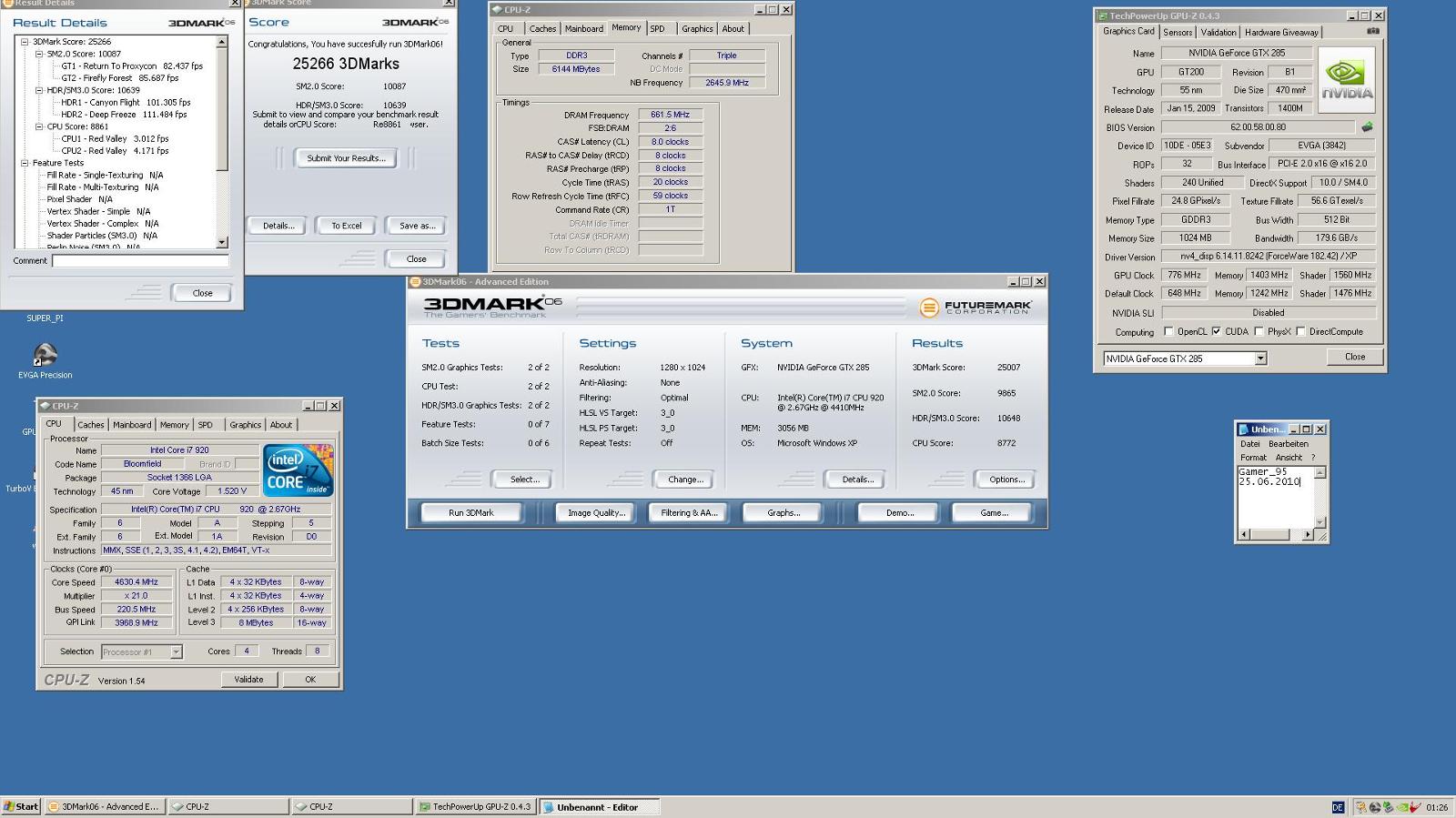The height and width of the screenshot is (818, 1456).
Task: Open the Datei menu in Editor
Action: tap(1250, 444)
